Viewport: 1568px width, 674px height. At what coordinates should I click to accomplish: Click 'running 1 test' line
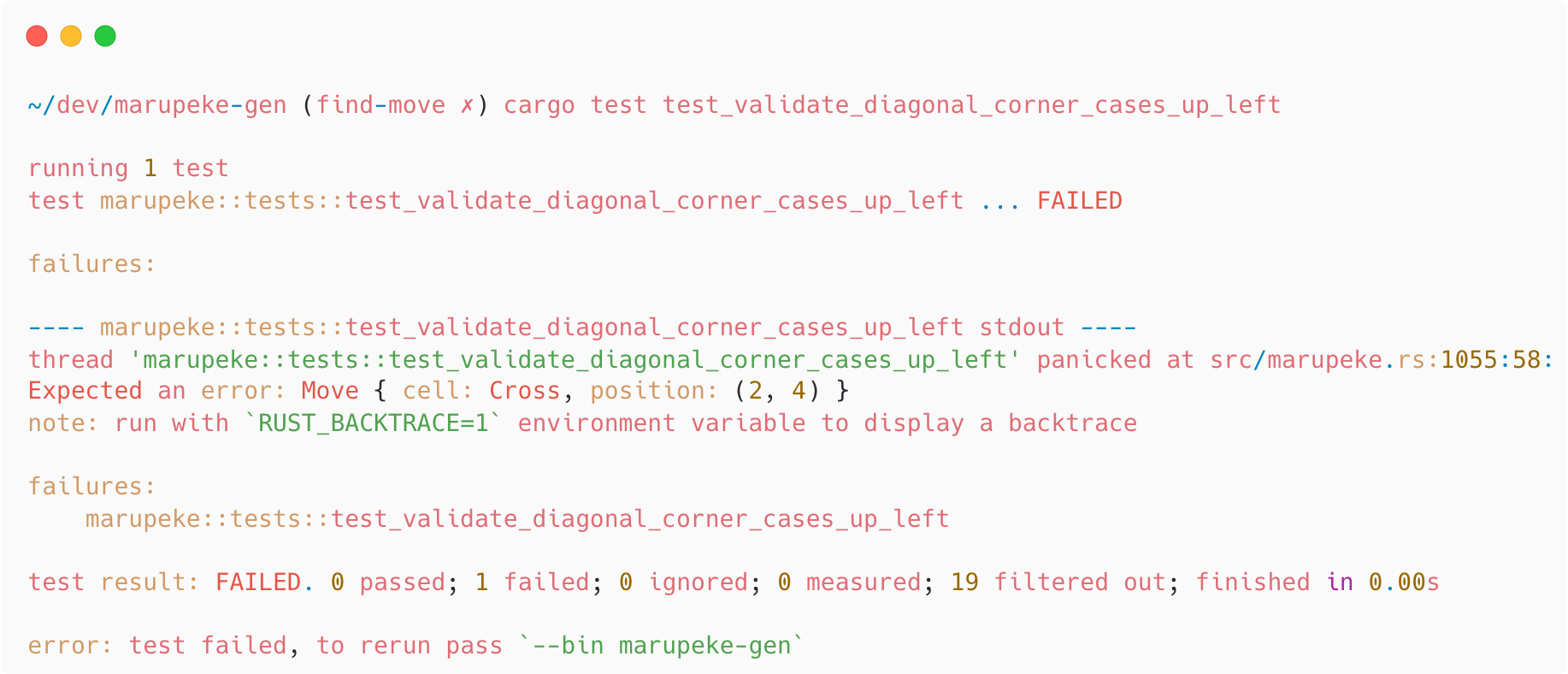pyautogui.click(x=128, y=168)
